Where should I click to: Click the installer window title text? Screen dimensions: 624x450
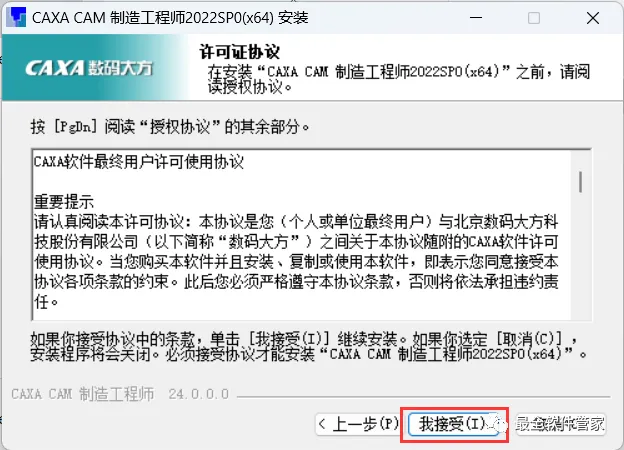point(170,18)
